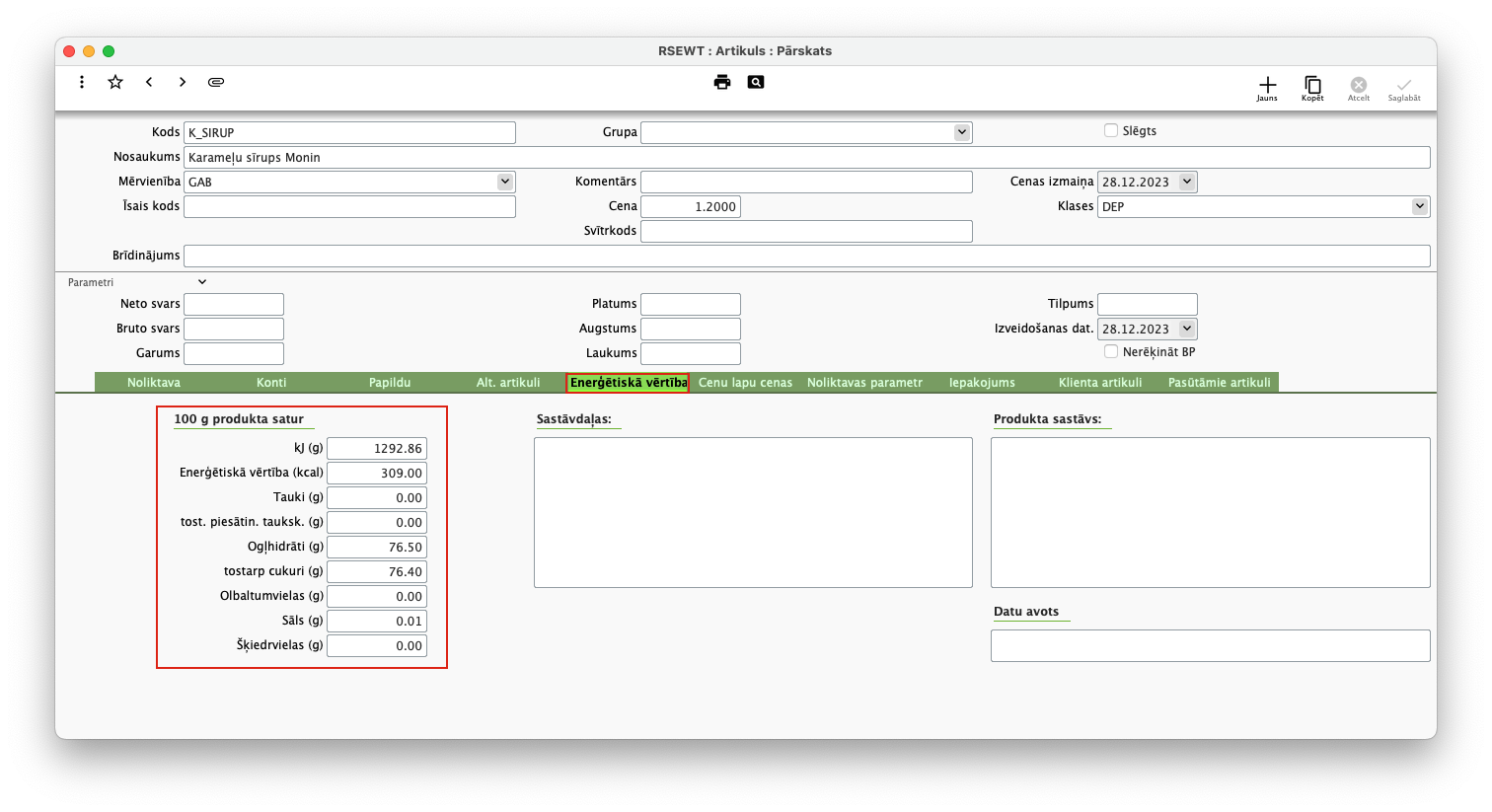1492x812 pixels.
Task: Open the Klases dropdown
Action: click(1420, 206)
